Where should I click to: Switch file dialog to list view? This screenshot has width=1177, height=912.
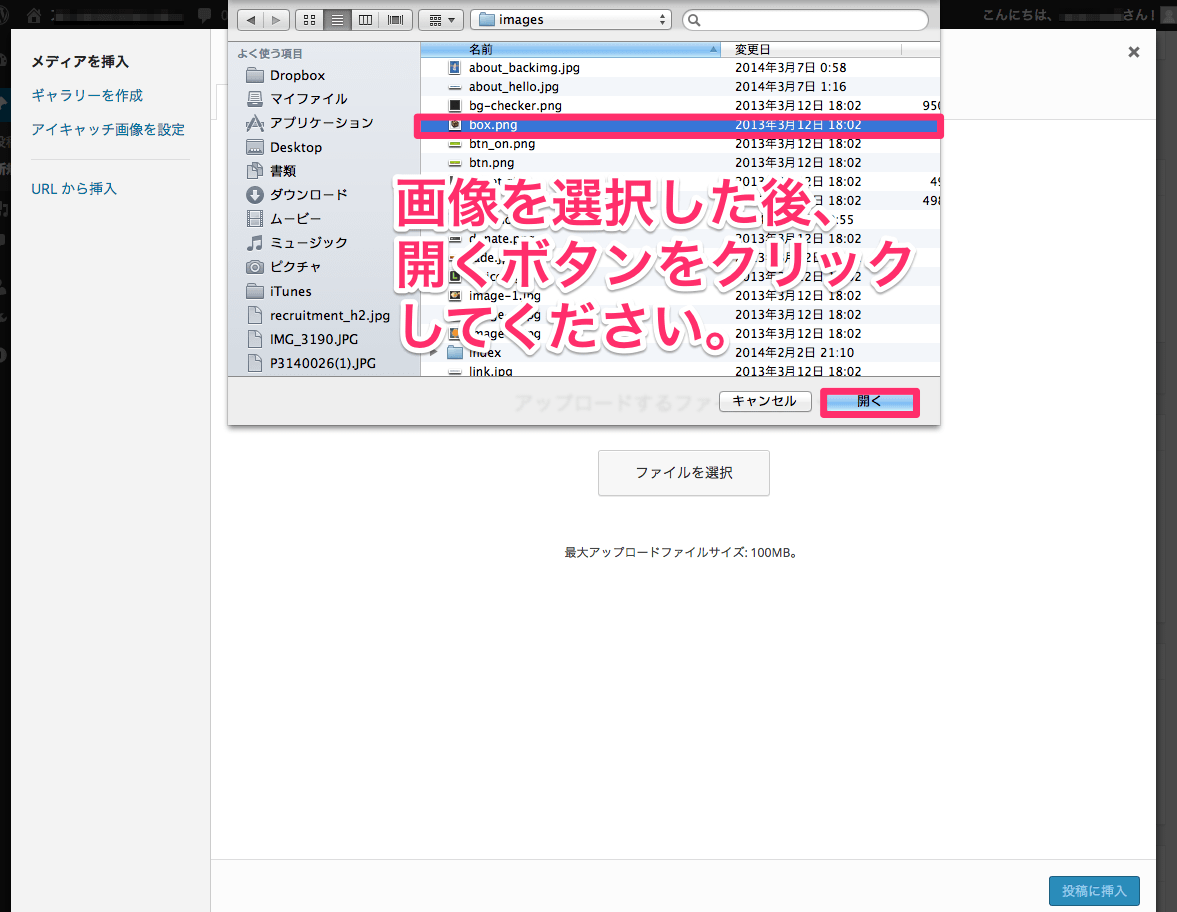click(337, 20)
